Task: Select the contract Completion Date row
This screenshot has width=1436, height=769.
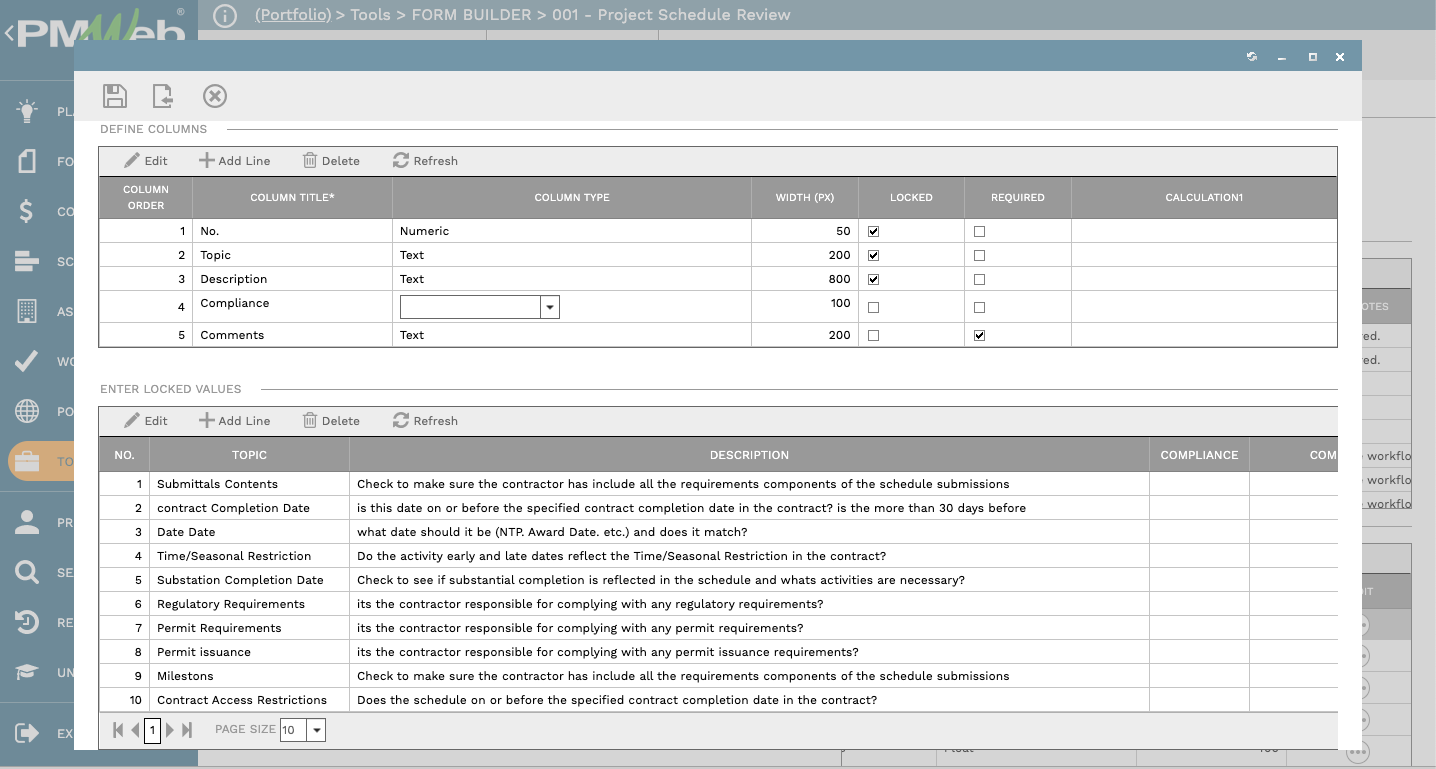Action: (718, 508)
